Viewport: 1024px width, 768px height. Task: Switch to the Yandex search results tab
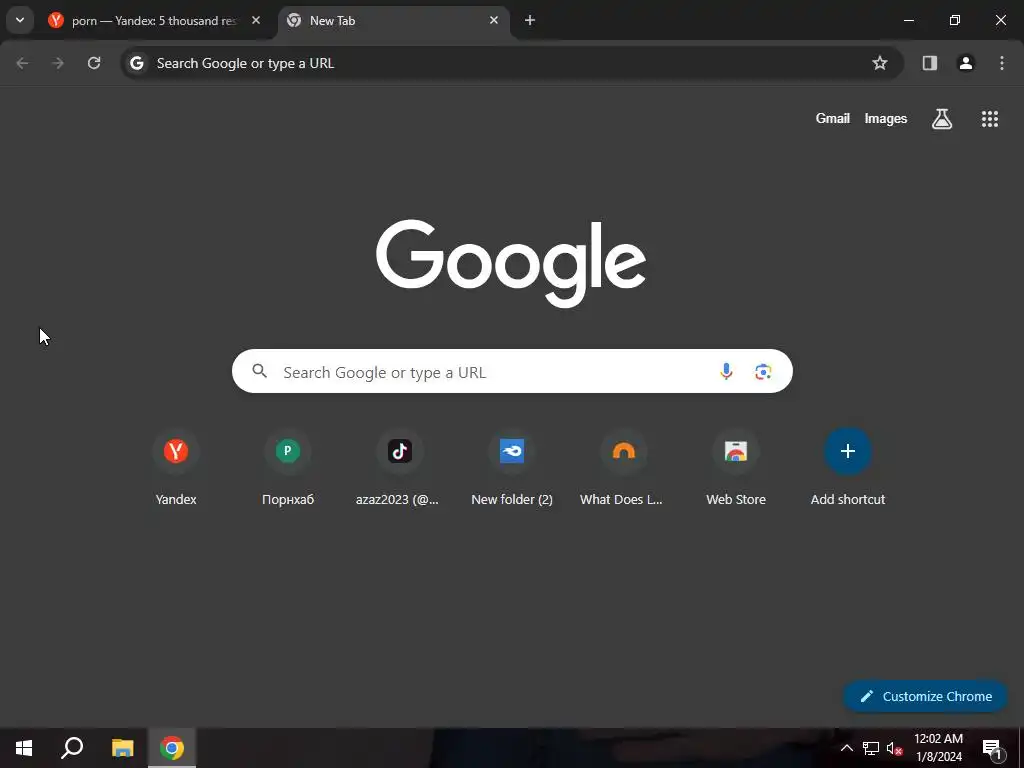coord(155,20)
